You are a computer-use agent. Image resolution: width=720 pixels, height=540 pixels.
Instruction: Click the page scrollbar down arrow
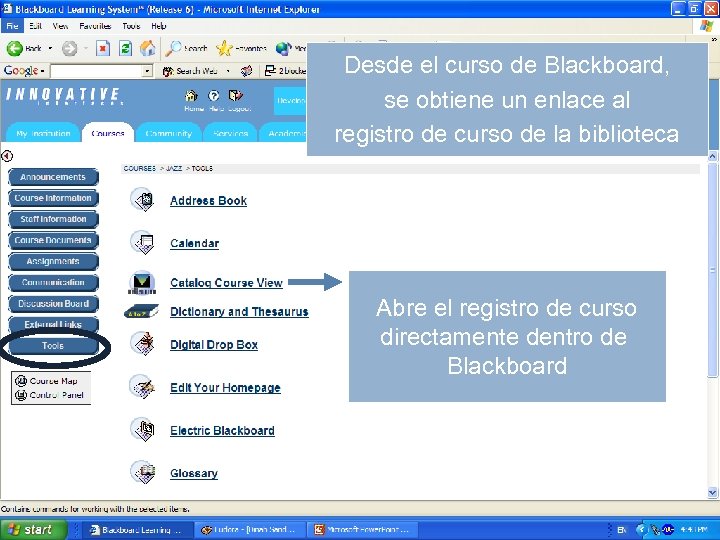pos(713,493)
